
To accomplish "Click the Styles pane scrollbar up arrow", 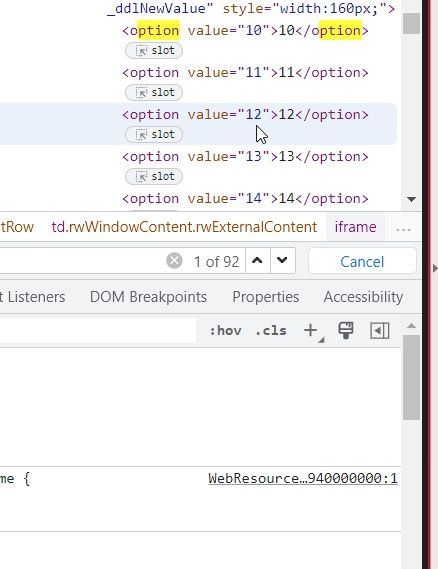I will pos(411,326).
